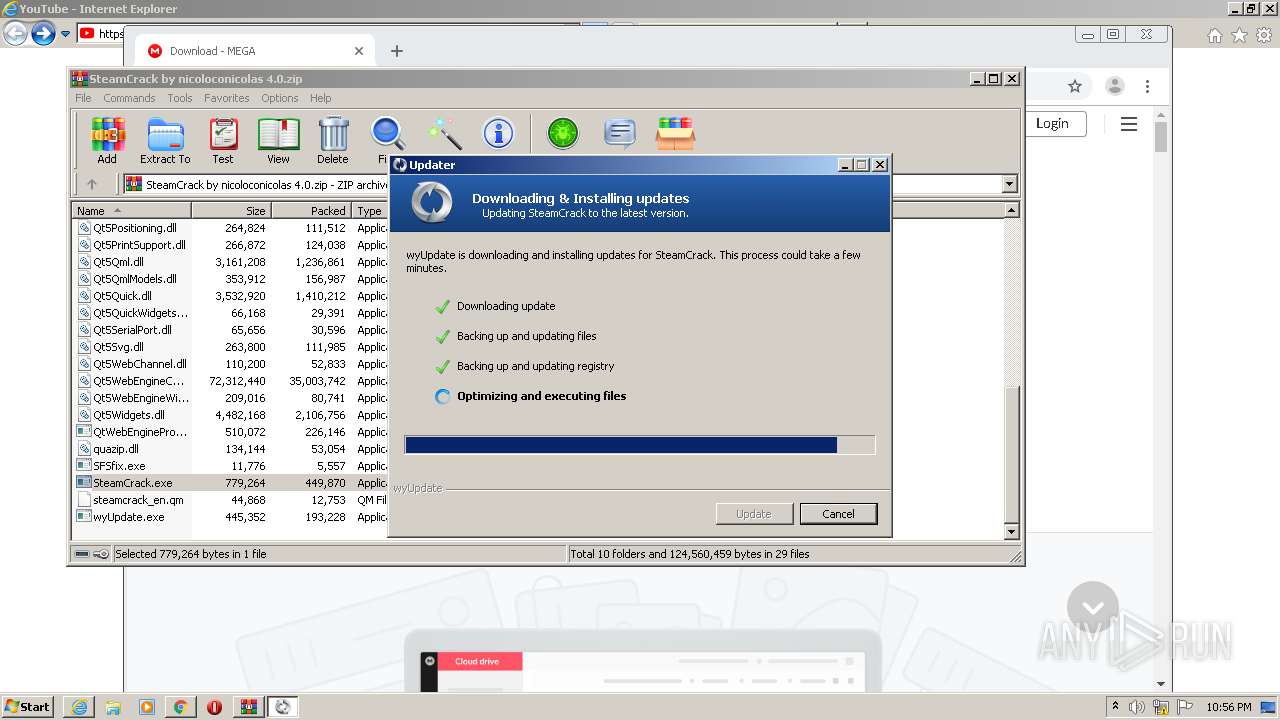The width and height of the screenshot is (1280, 720).
Task: Click the Update button in Updater dialog
Action: (754, 514)
